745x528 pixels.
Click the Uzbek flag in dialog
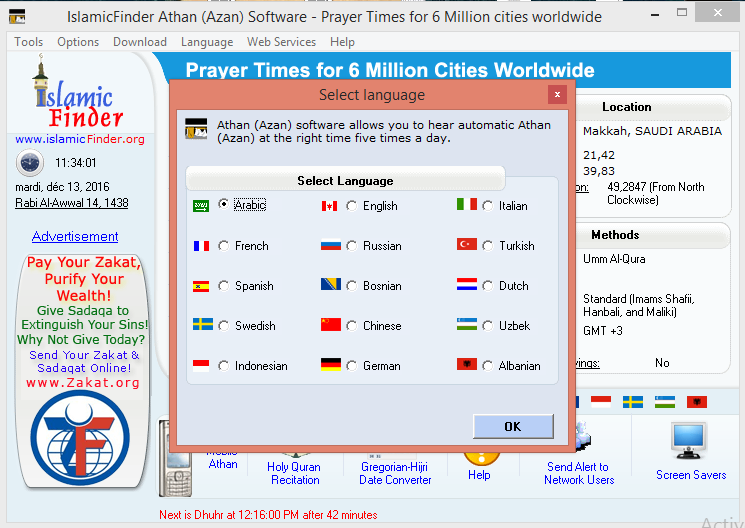(x=467, y=324)
